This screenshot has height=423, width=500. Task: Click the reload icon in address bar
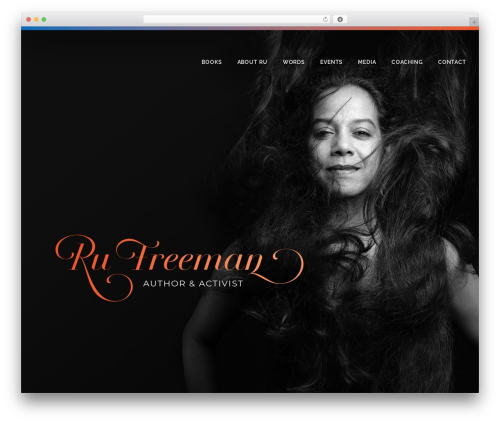tap(325, 20)
